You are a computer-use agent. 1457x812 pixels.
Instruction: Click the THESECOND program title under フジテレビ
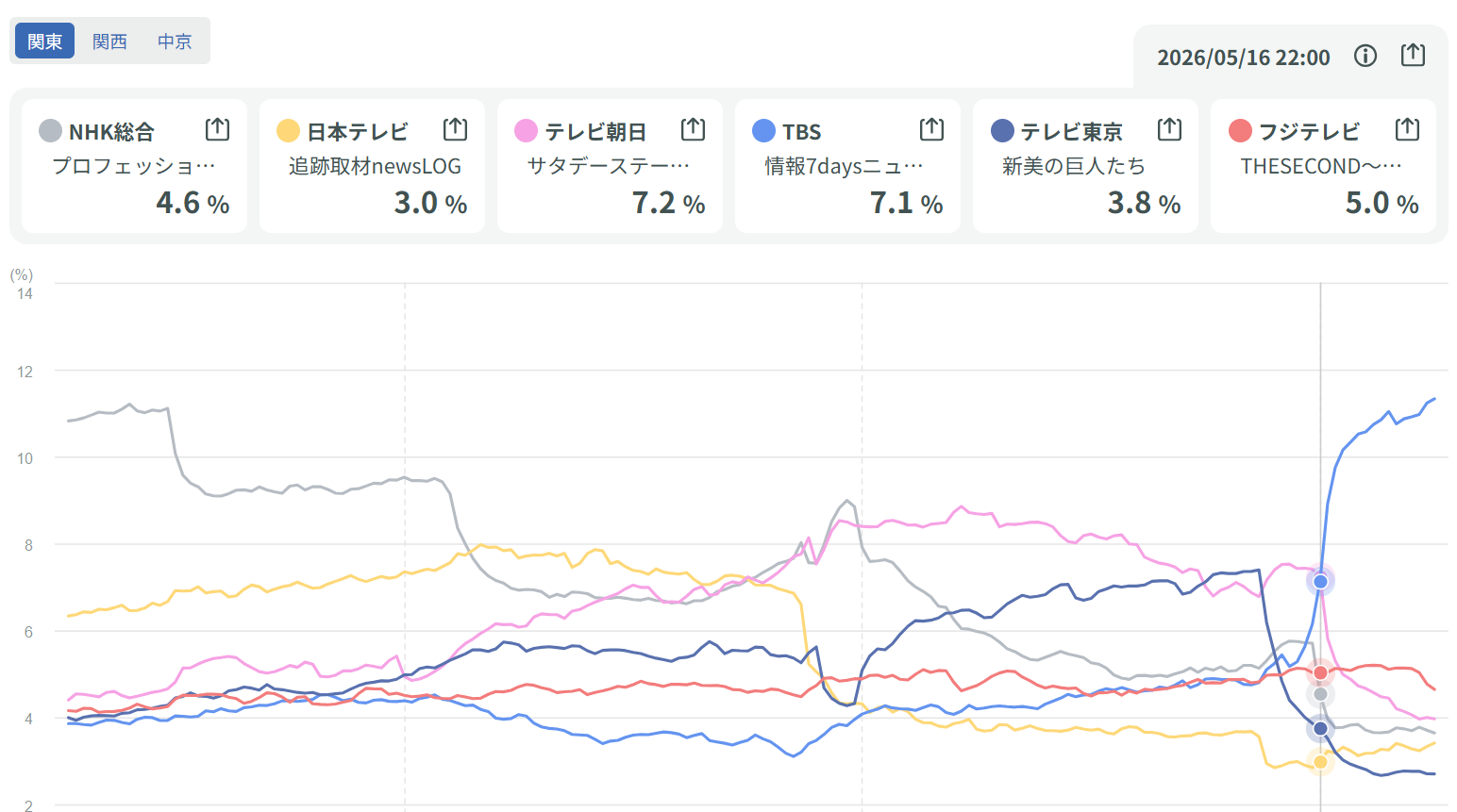1320,166
